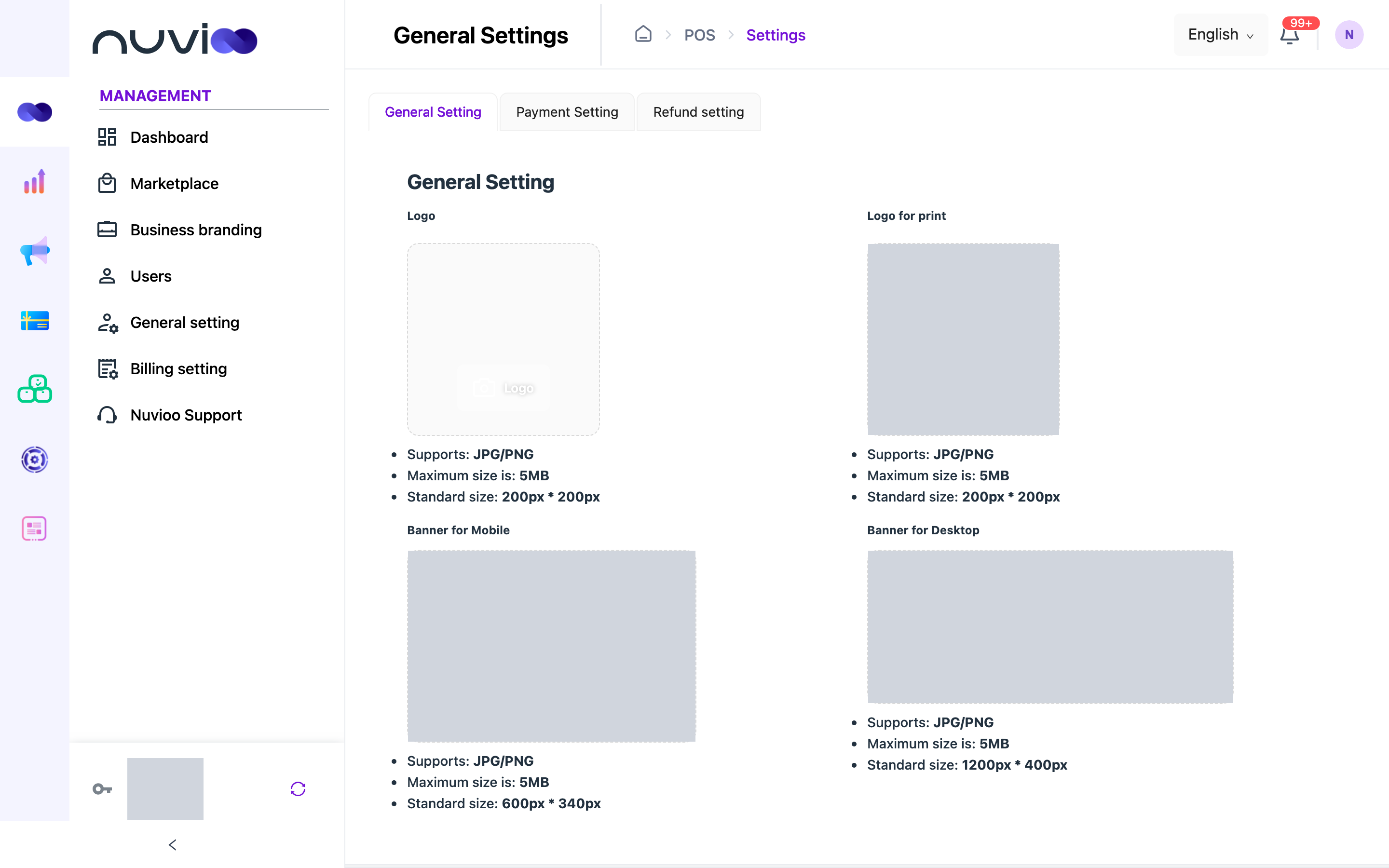The image size is (1389, 868).
Task: Open the green cubes inventory module
Action: 34,389
